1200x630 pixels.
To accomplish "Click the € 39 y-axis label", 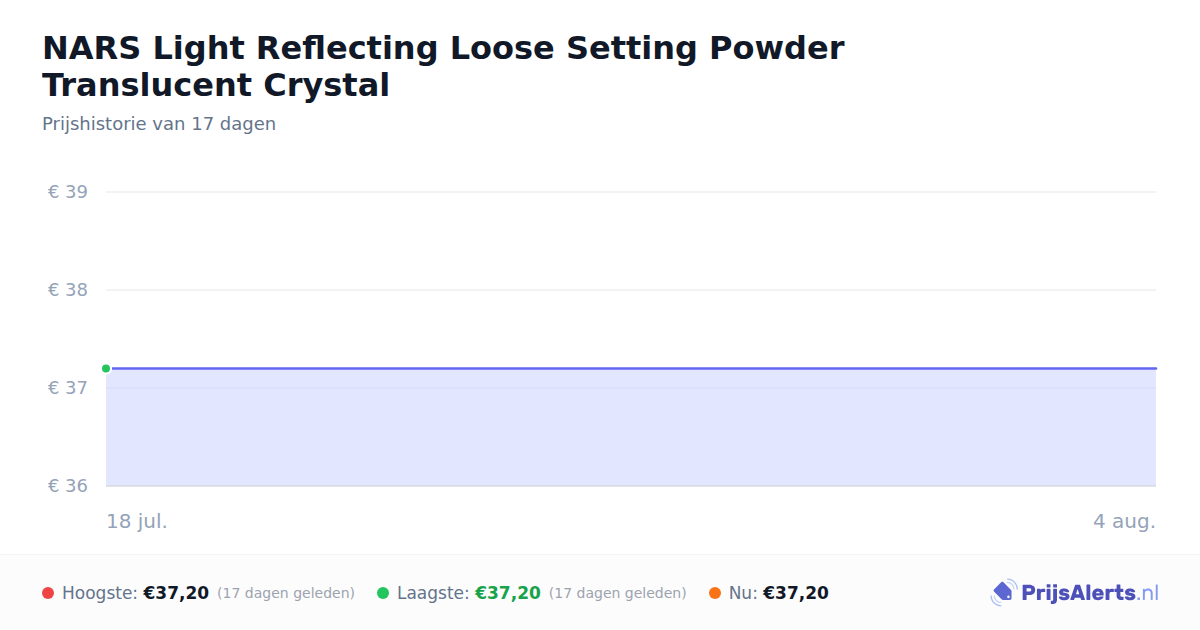I will click(x=68, y=192).
